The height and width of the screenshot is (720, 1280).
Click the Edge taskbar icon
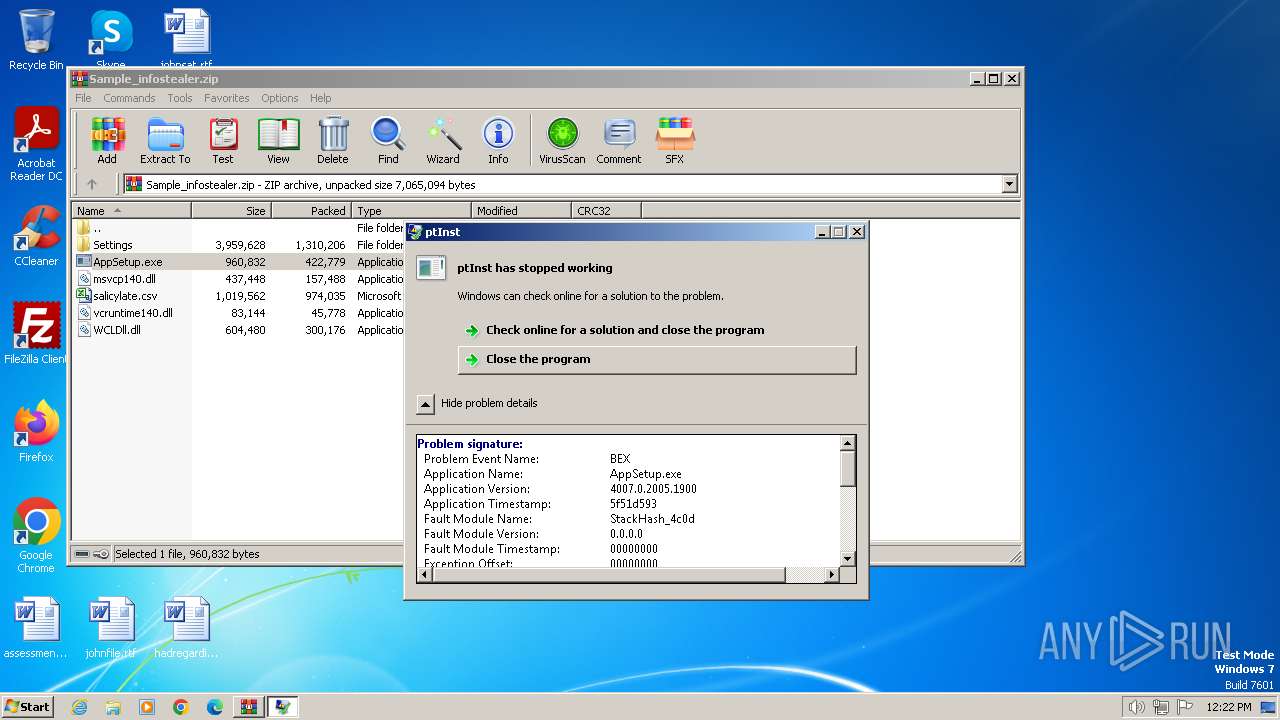(215, 707)
